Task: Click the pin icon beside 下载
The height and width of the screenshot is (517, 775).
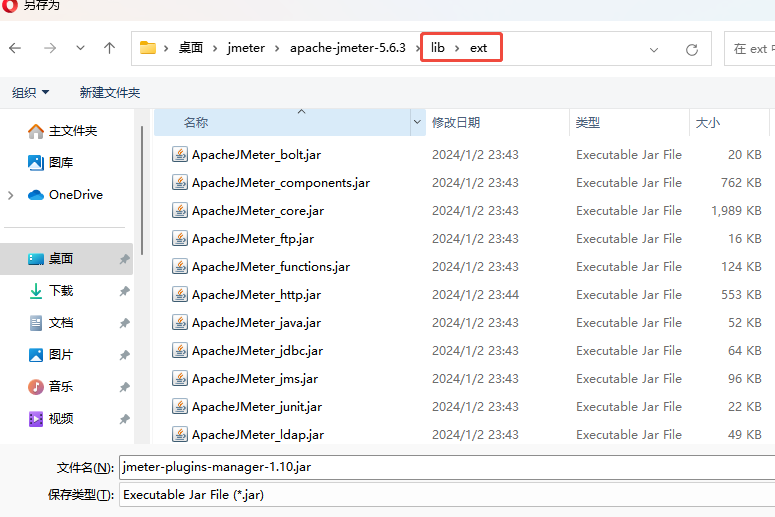Action: [x=125, y=291]
